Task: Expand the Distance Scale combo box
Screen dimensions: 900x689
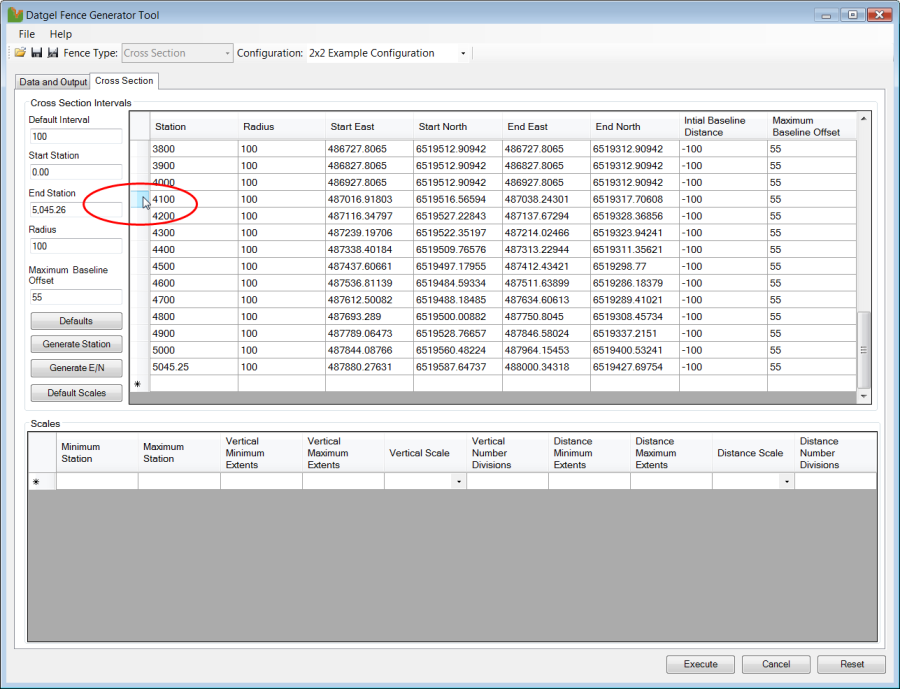Action: (787, 482)
